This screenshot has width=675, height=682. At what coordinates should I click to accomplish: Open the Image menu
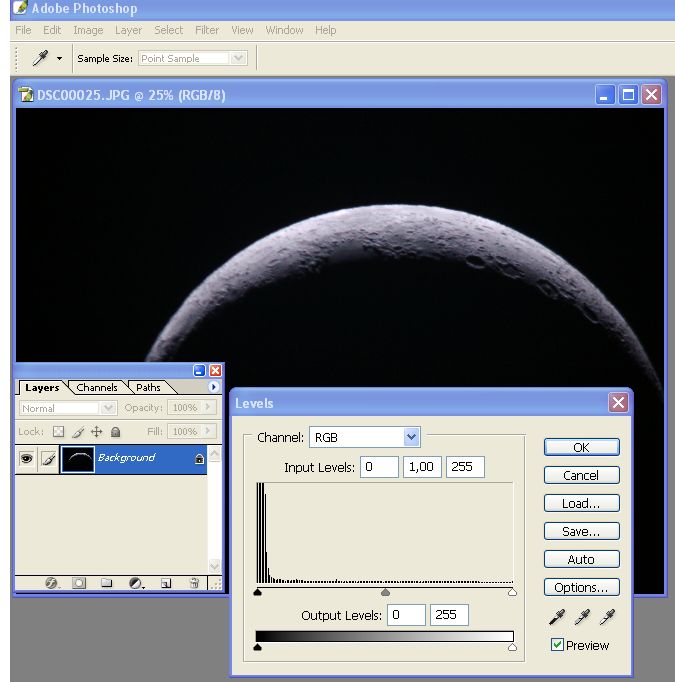(x=88, y=30)
